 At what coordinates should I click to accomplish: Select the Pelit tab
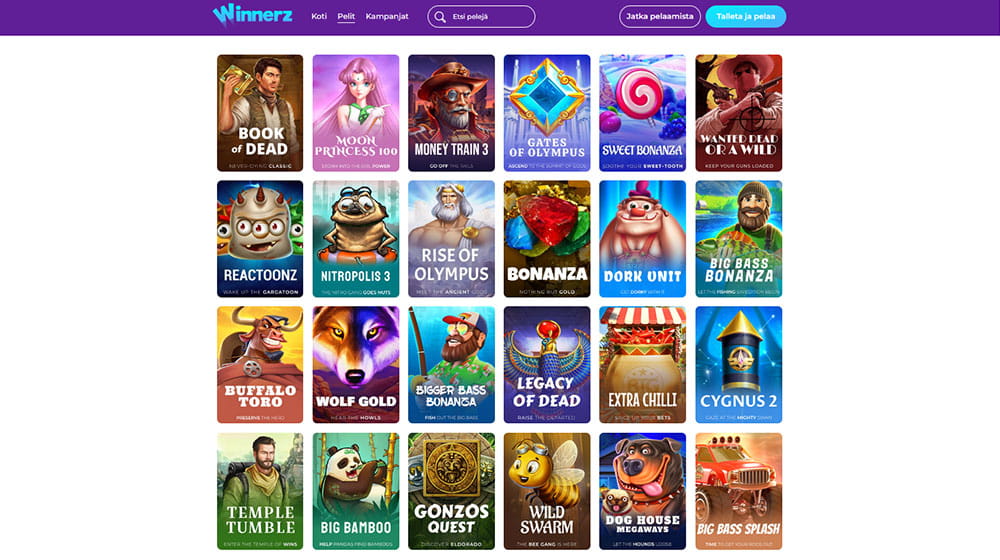346,17
